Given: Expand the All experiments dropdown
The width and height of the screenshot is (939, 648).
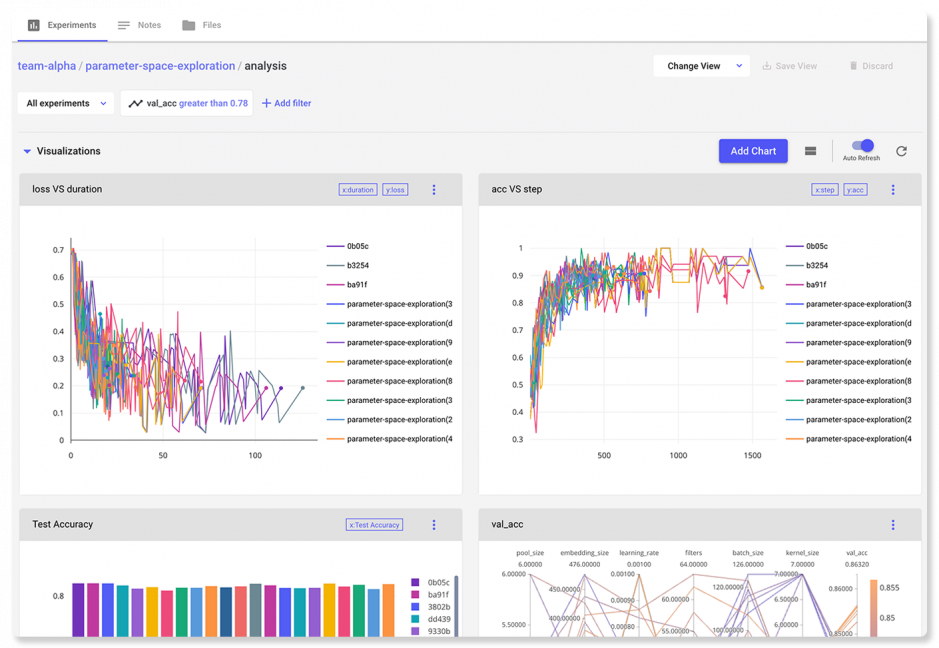Looking at the screenshot, I should (x=66, y=103).
